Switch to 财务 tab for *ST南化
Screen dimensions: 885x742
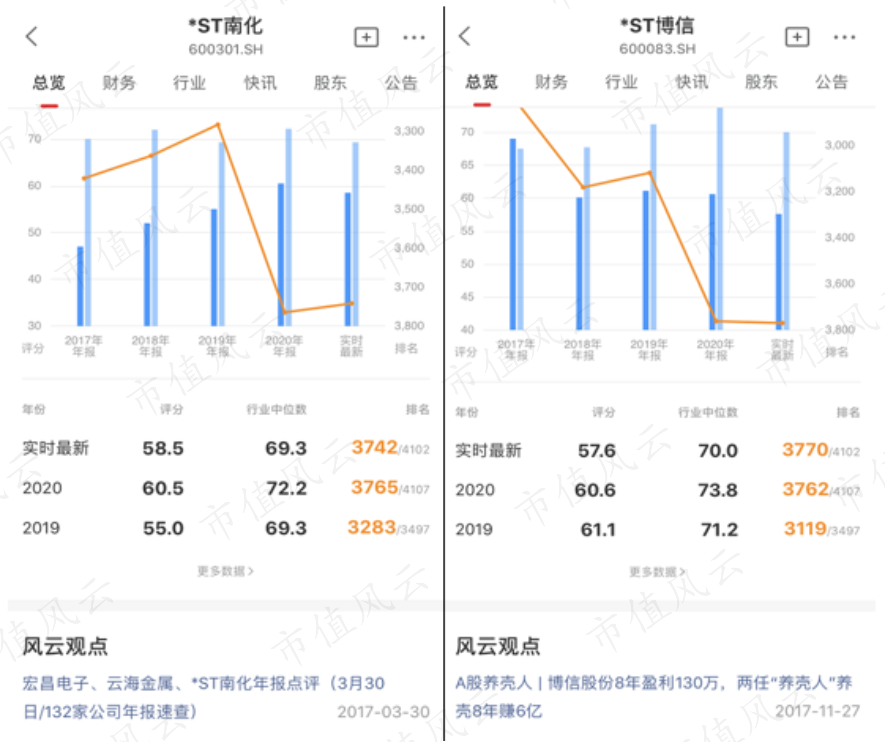click(119, 83)
